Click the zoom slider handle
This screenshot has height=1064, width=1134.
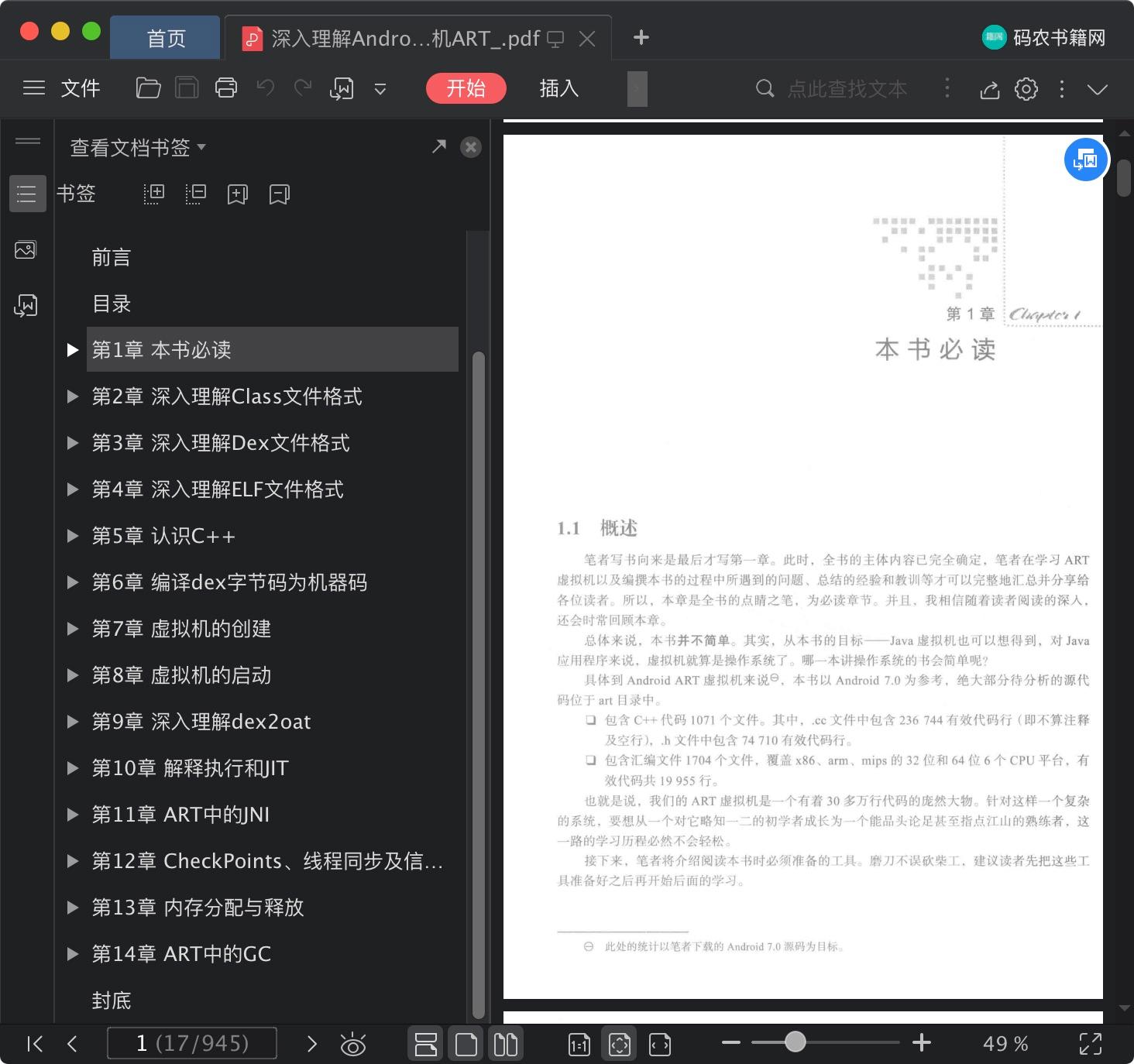coord(795,1042)
